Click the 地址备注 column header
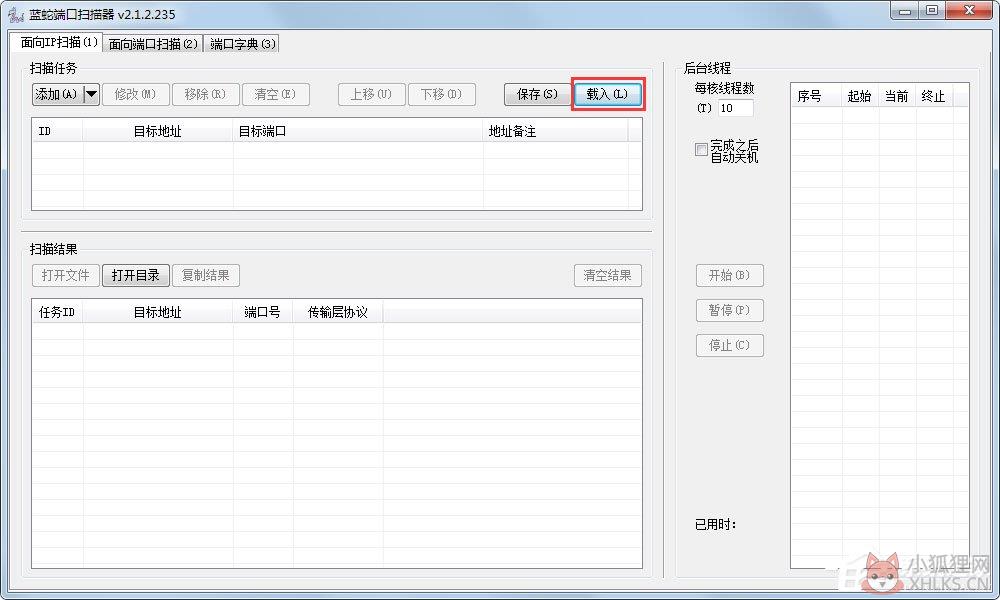The height and width of the screenshot is (600, 1000). 555,131
